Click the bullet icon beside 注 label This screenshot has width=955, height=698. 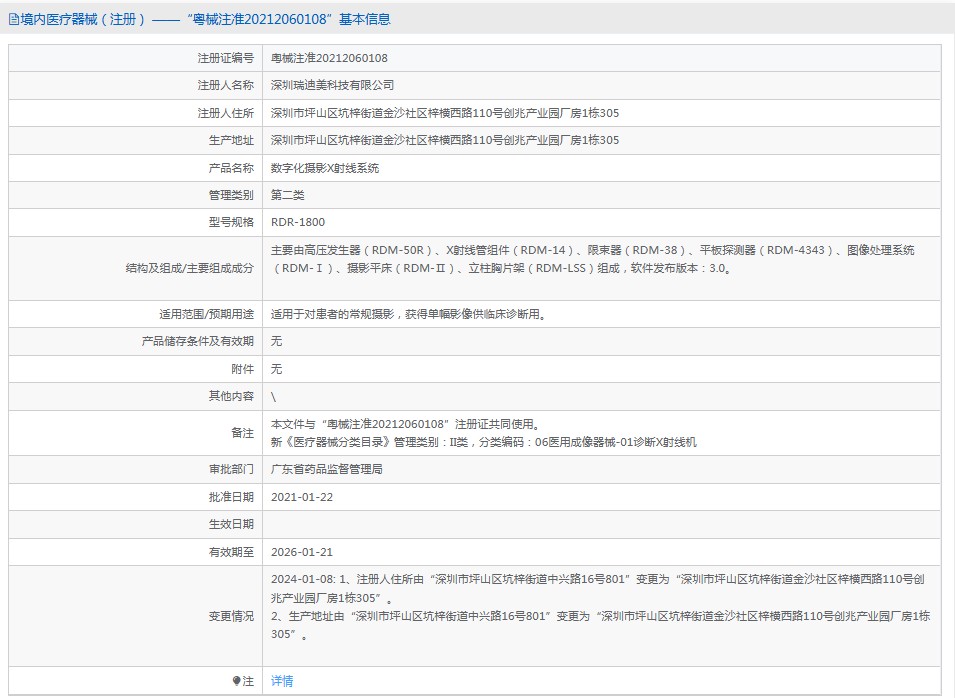coord(237,681)
